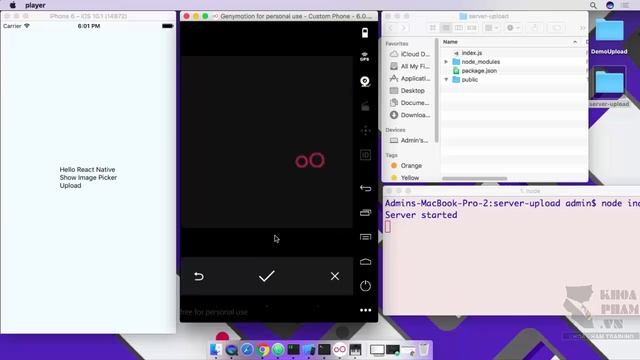Click the Finder share button

534,28
